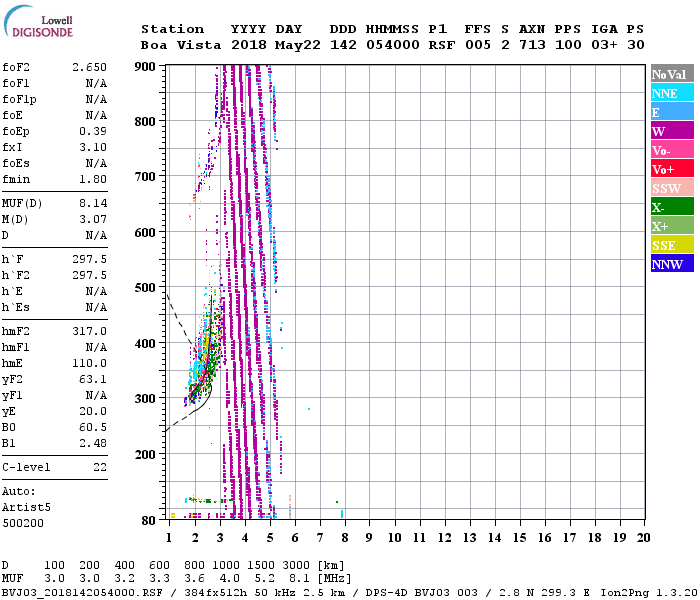Image resolution: width=700 pixels, height=600 pixels.
Task: Click the 500 km height axis label
Action: pyautogui.click(x=145, y=288)
